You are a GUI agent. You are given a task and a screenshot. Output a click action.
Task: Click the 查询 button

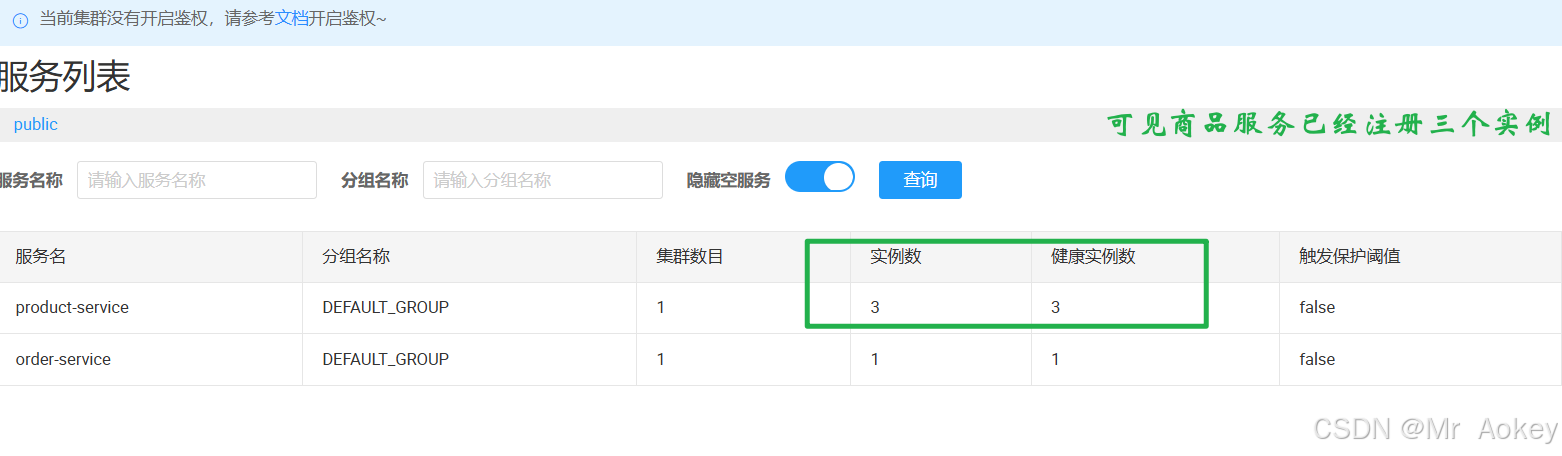[x=920, y=180]
